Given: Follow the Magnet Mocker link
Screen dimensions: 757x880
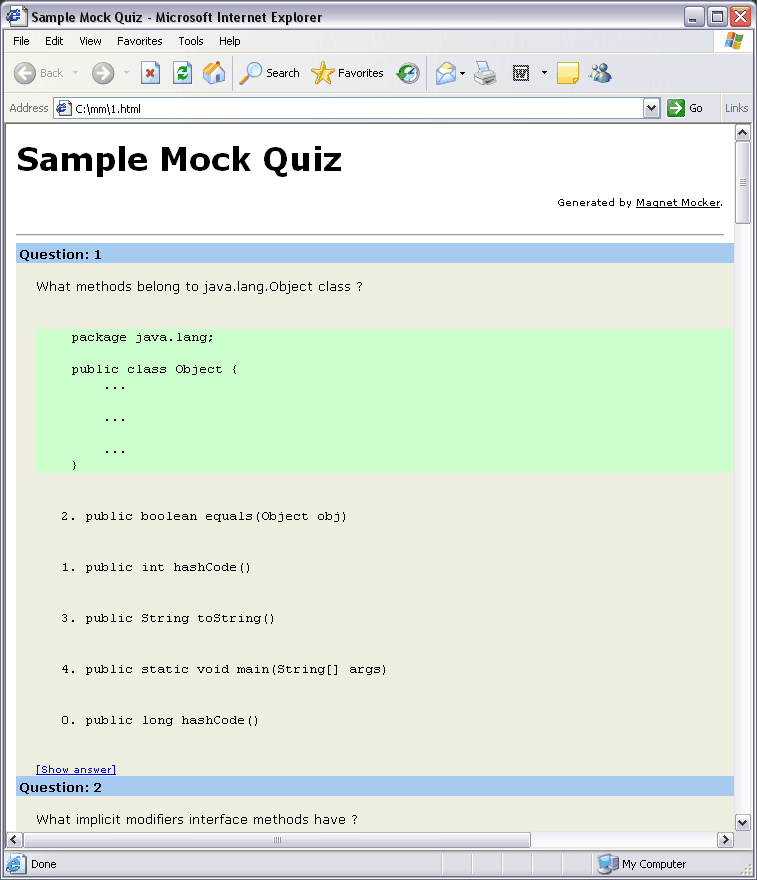Looking at the screenshot, I should click(678, 203).
